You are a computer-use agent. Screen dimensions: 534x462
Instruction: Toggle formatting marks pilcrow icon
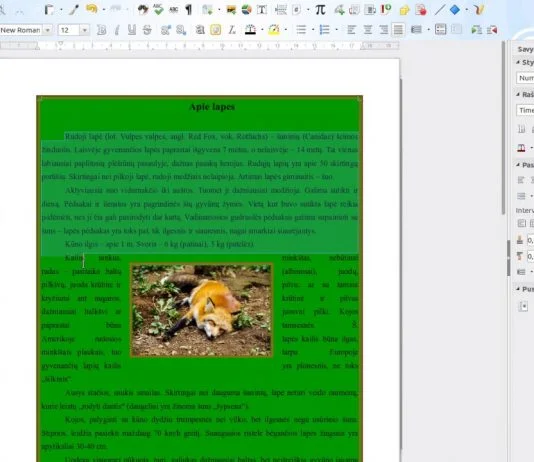[x=189, y=10]
